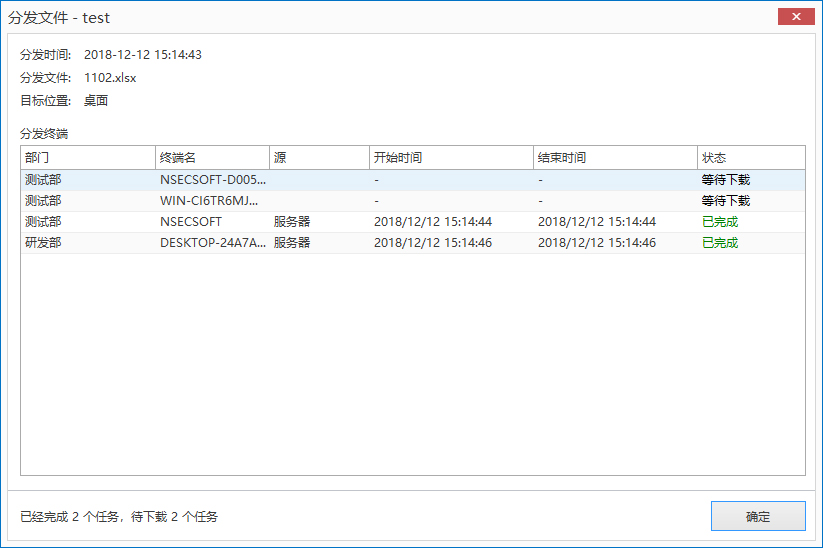The width and height of the screenshot is (823, 548).
Task: Click the 源 column header
Action: tap(319, 158)
